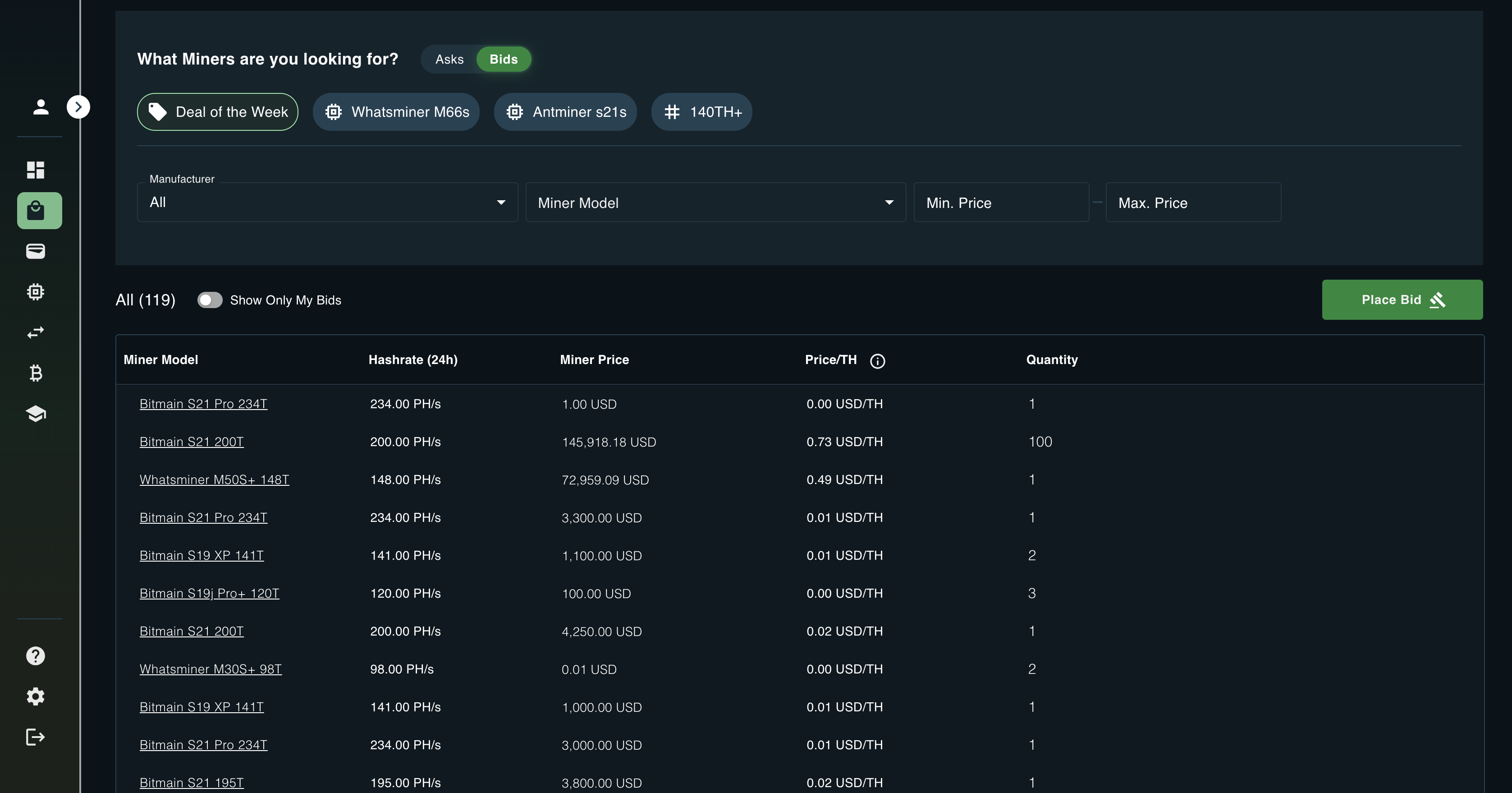
Task: Click the logout icon at sidebar bottom
Action: click(x=36, y=737)
